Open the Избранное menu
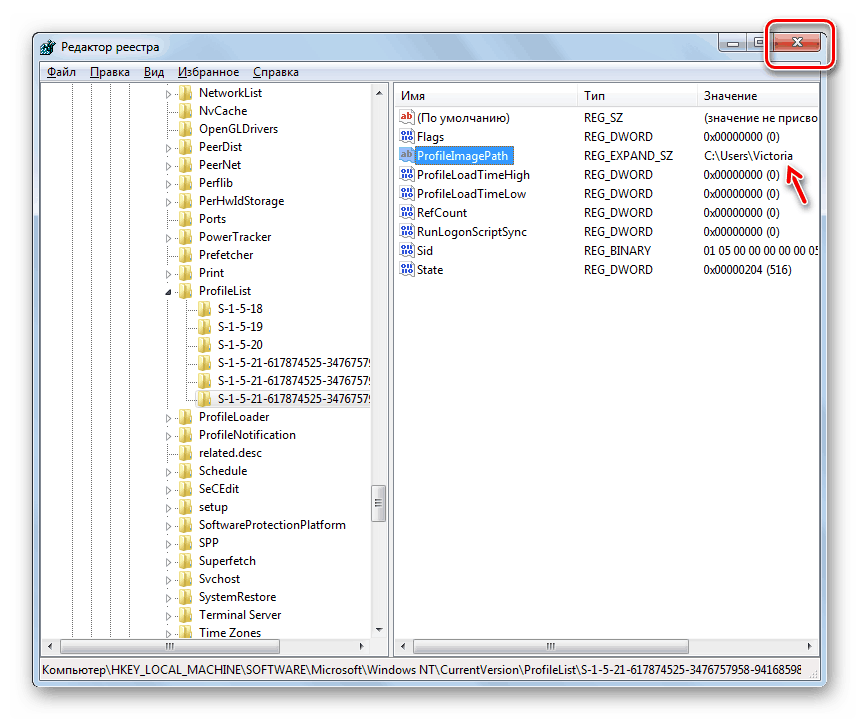The width and height of the screenshot is (860, 720). (x=208, y=72)
